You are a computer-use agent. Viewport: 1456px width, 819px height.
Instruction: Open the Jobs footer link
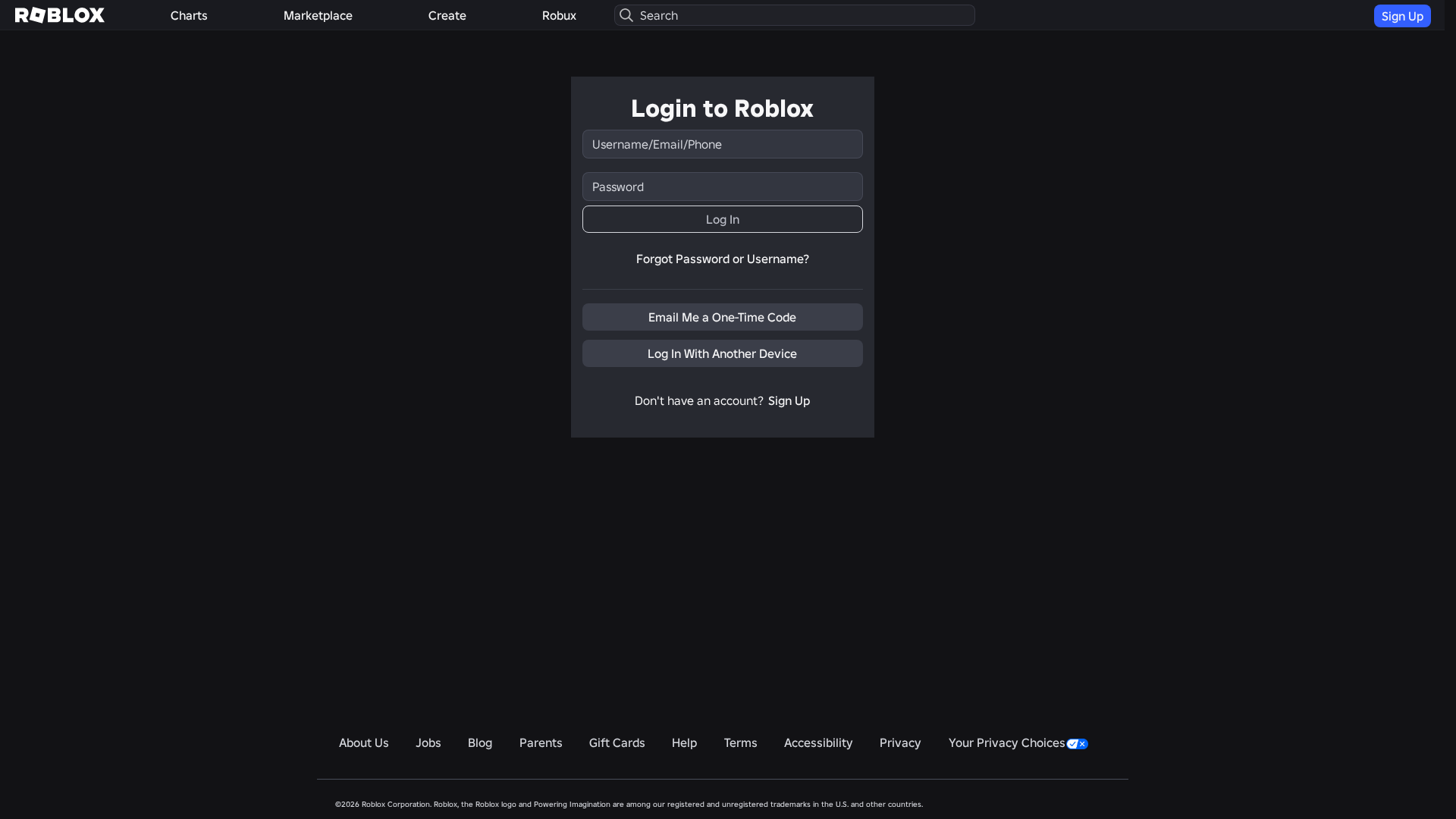pyautogui.click(x=428, y=743)
